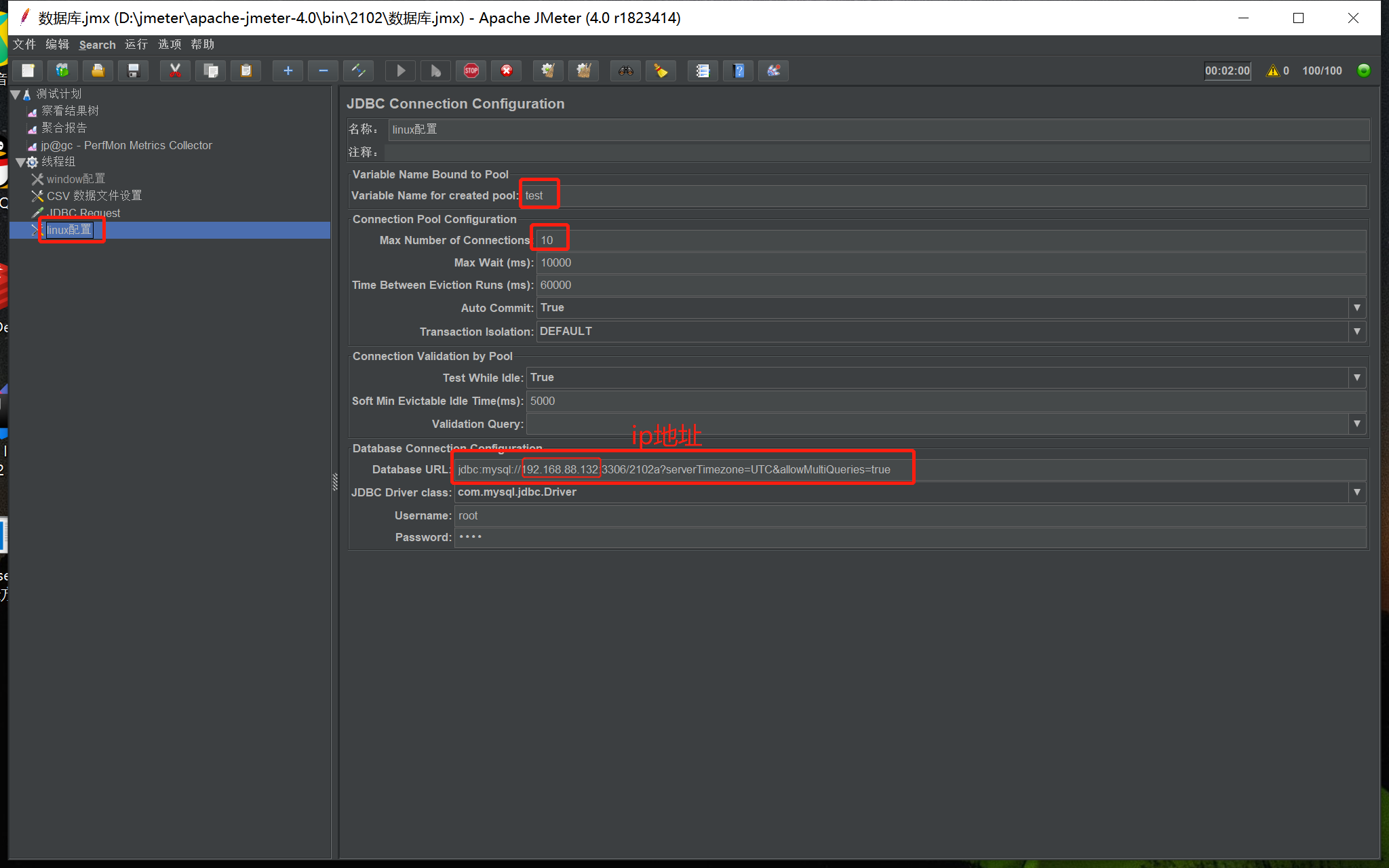Click the Shutdown red X icon
This screenshot has width=1389, height=868.
pyautogui.click(x=507, y=71)
